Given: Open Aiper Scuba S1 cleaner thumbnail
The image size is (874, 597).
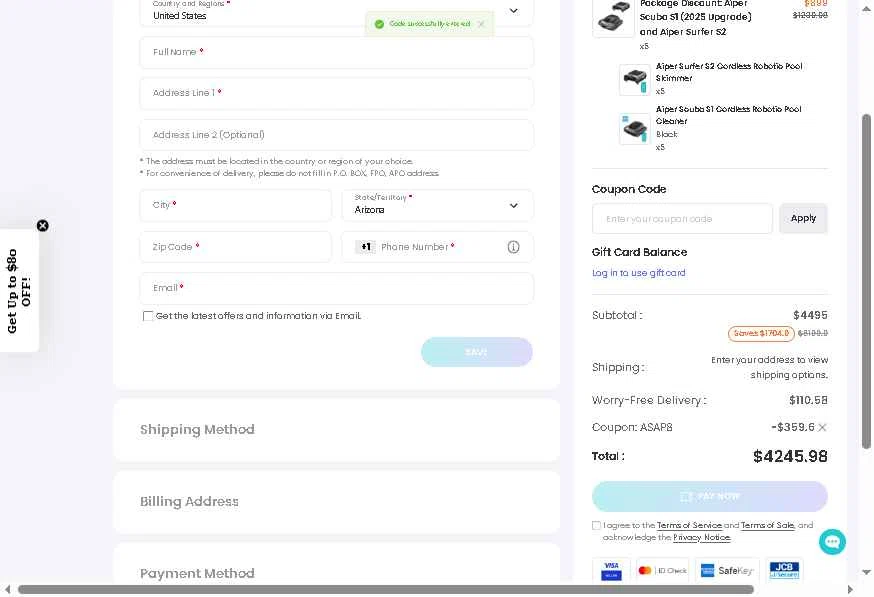Looking at the screenshot, I should (634, 129).
